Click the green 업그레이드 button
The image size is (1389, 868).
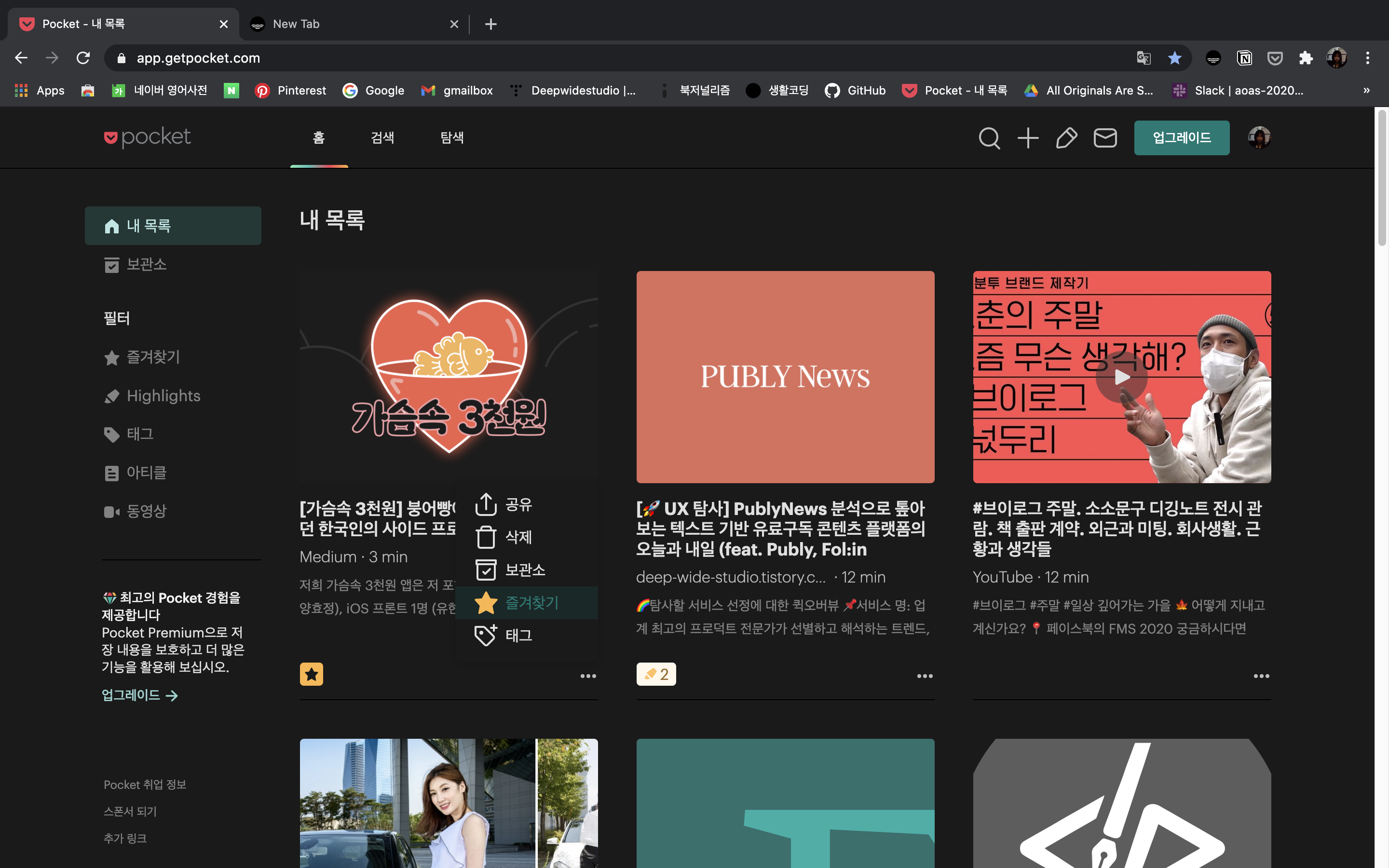click(1182, 138)
